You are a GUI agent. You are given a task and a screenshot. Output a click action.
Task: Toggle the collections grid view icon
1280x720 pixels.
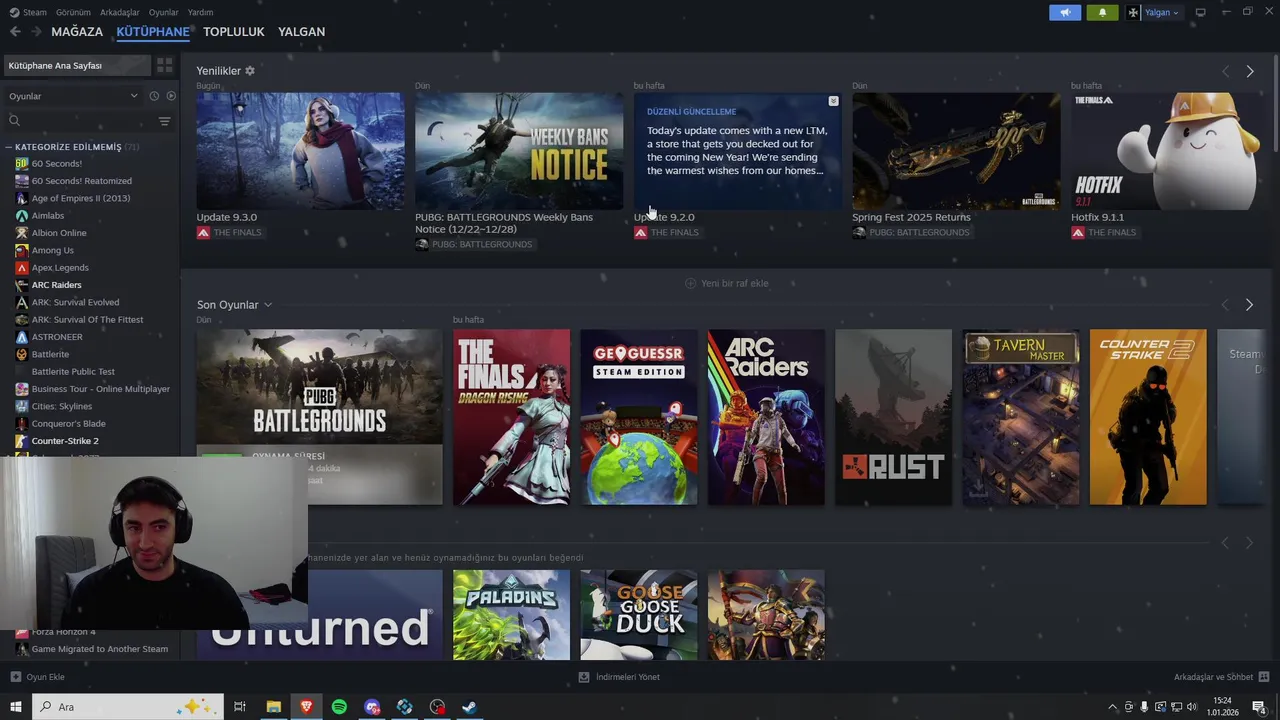point(164,65)
